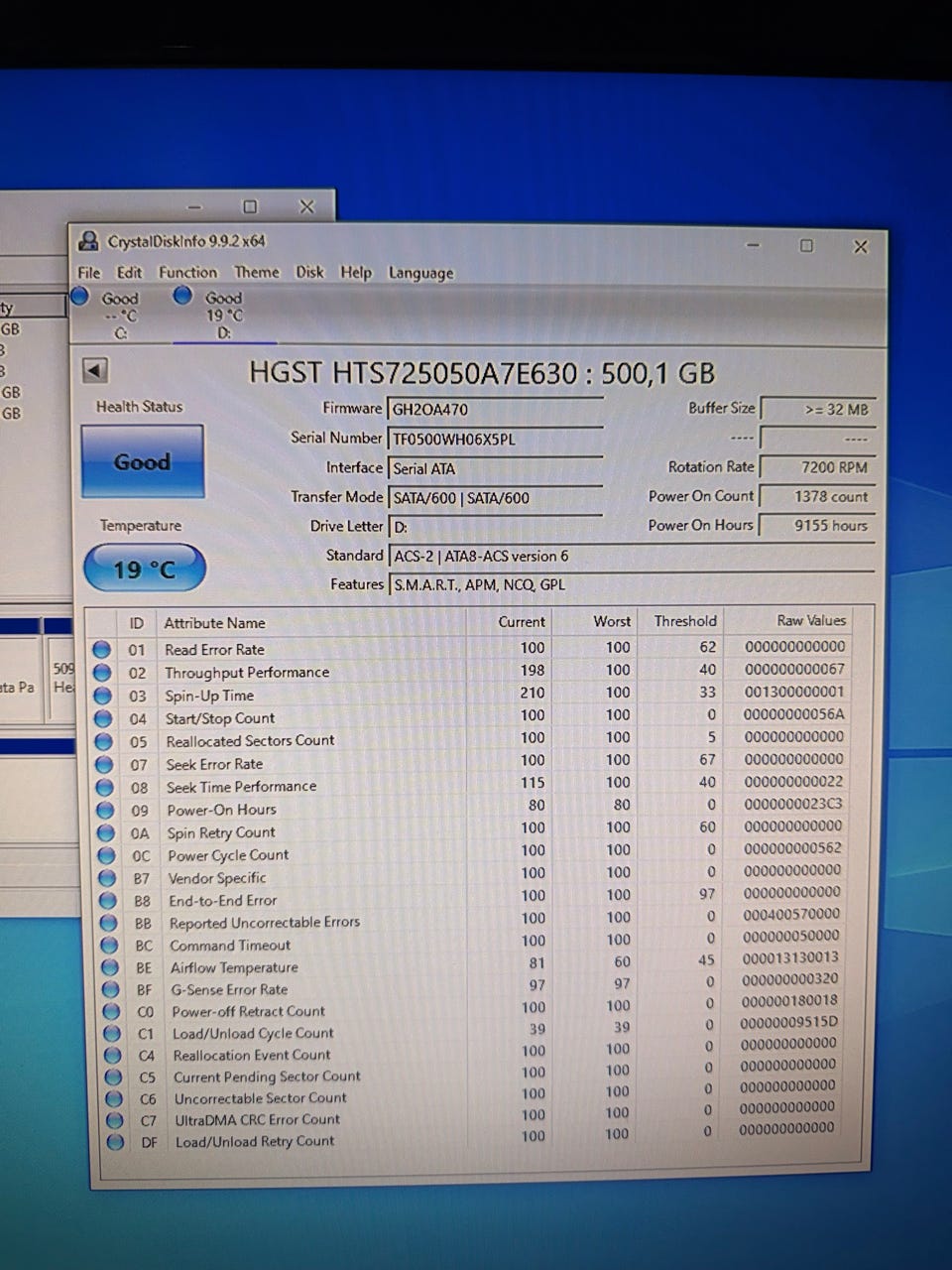Viewport: 952px width, 1270px height.
Task: Click status circle for Start/Stop Count
Action: pos(102,718)
